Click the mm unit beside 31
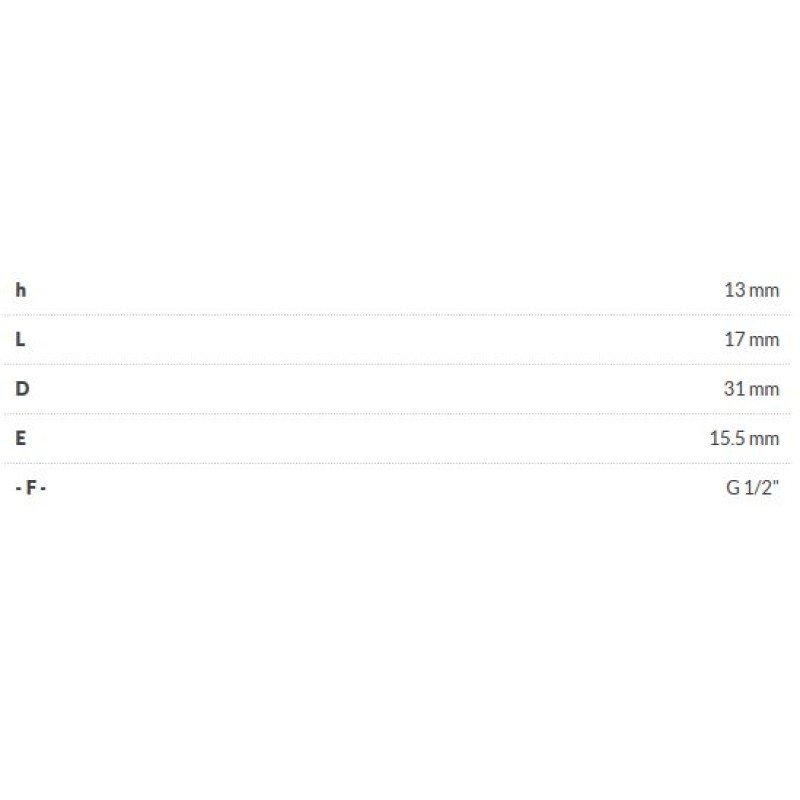The image size is (800, 800). click(x=763, y=388)
